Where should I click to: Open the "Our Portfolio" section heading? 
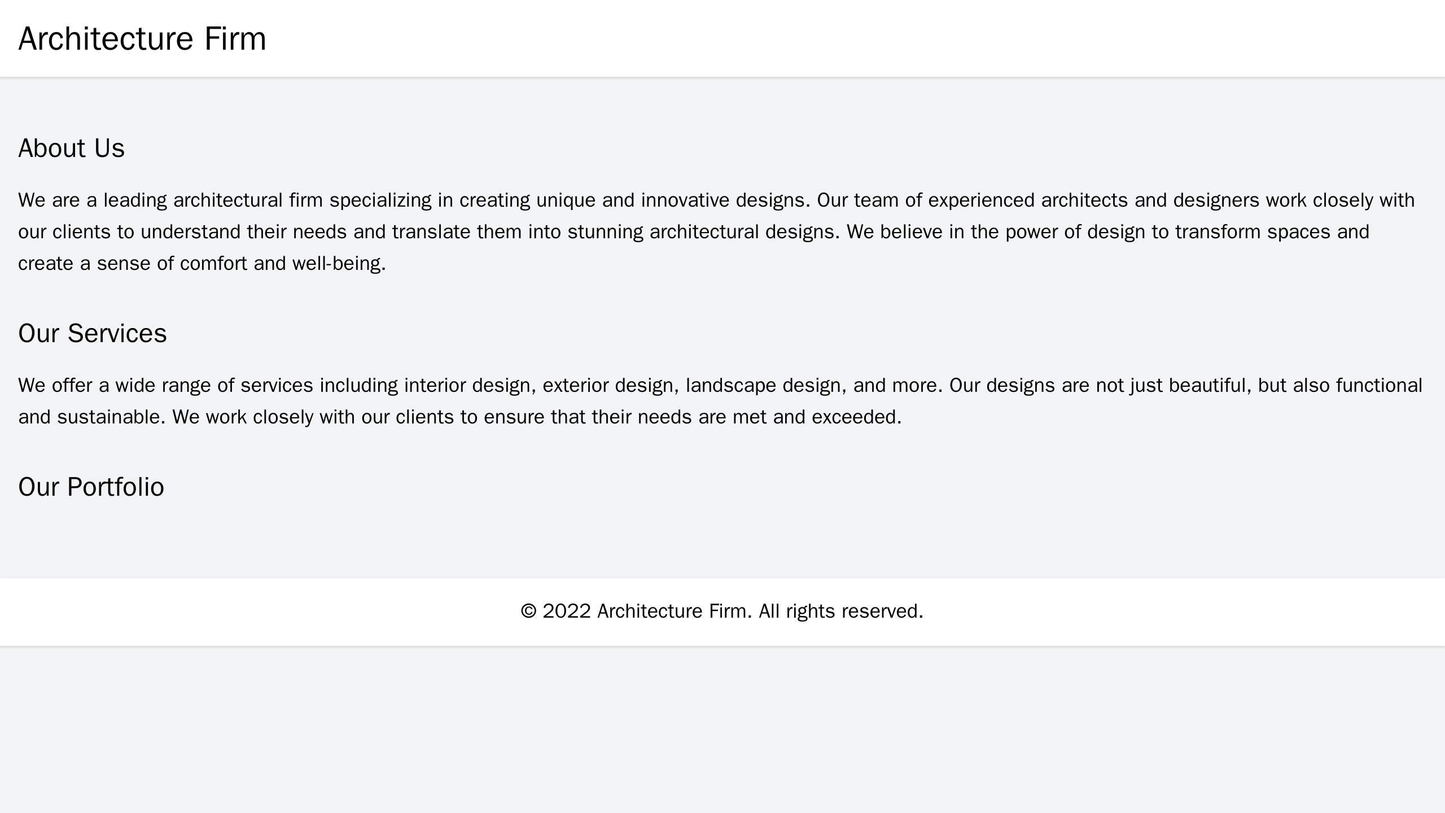click(91, 487)
